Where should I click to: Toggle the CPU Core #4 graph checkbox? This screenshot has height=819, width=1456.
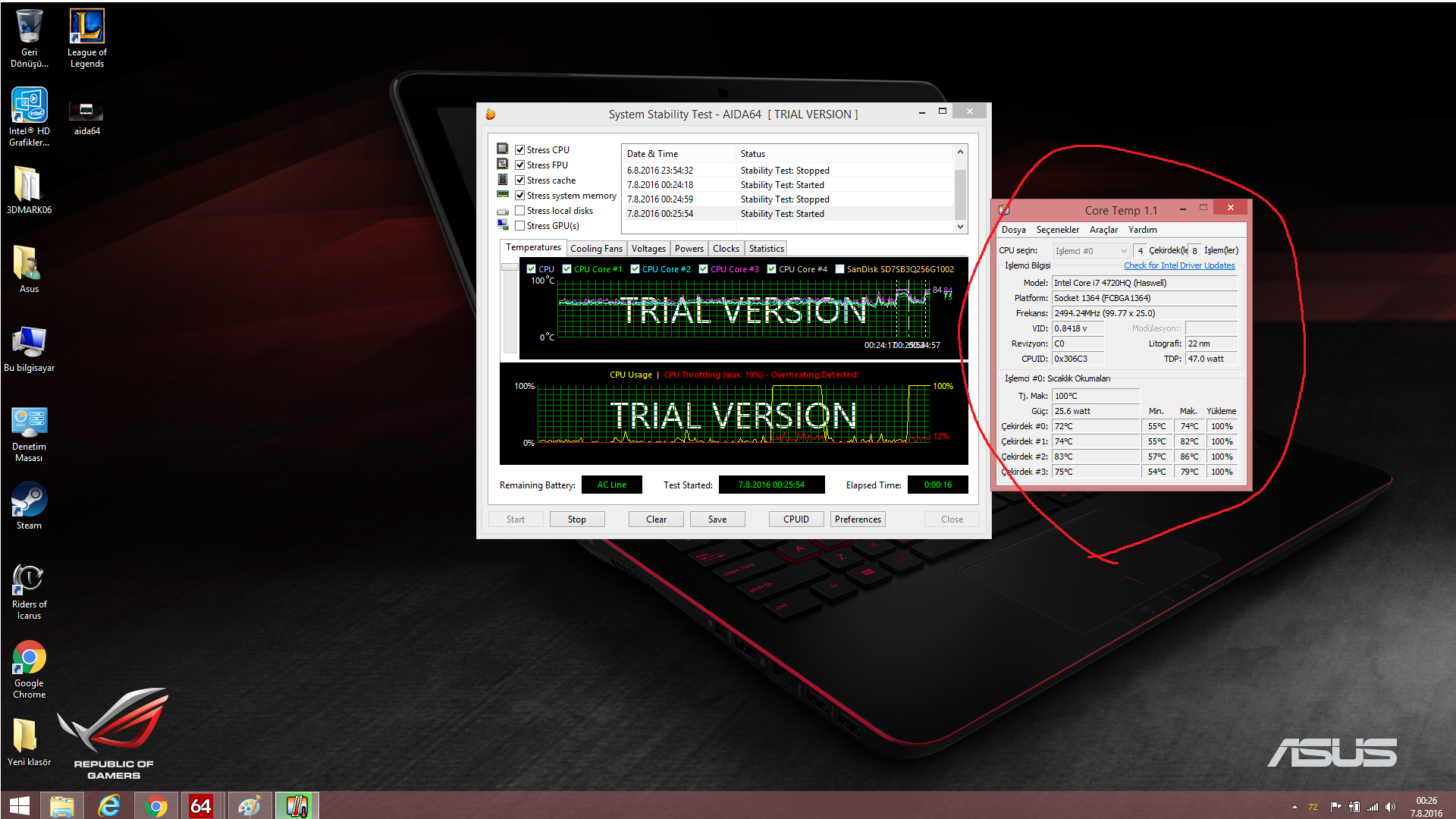click(x=772, y=269)
